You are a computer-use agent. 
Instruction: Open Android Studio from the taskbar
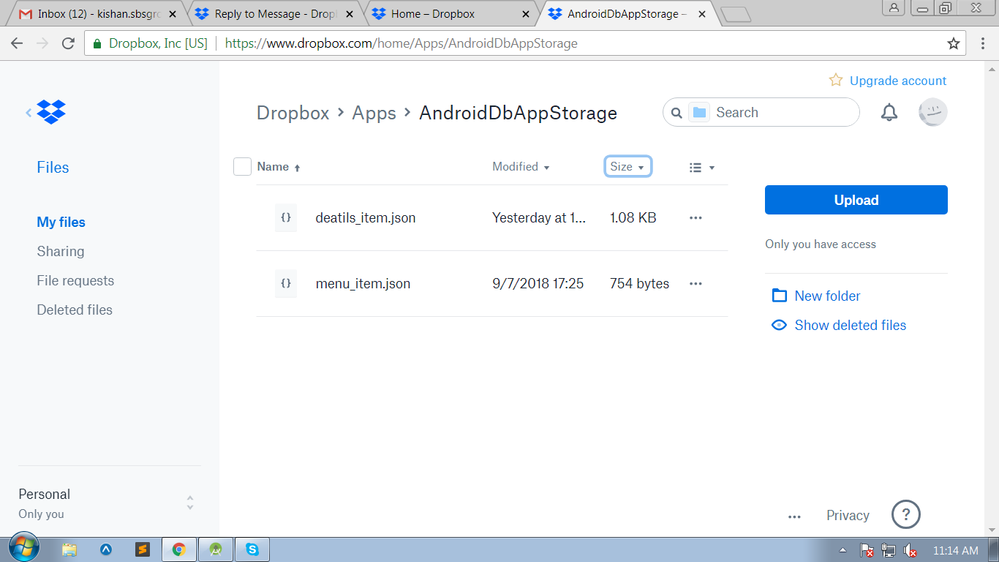215,549
